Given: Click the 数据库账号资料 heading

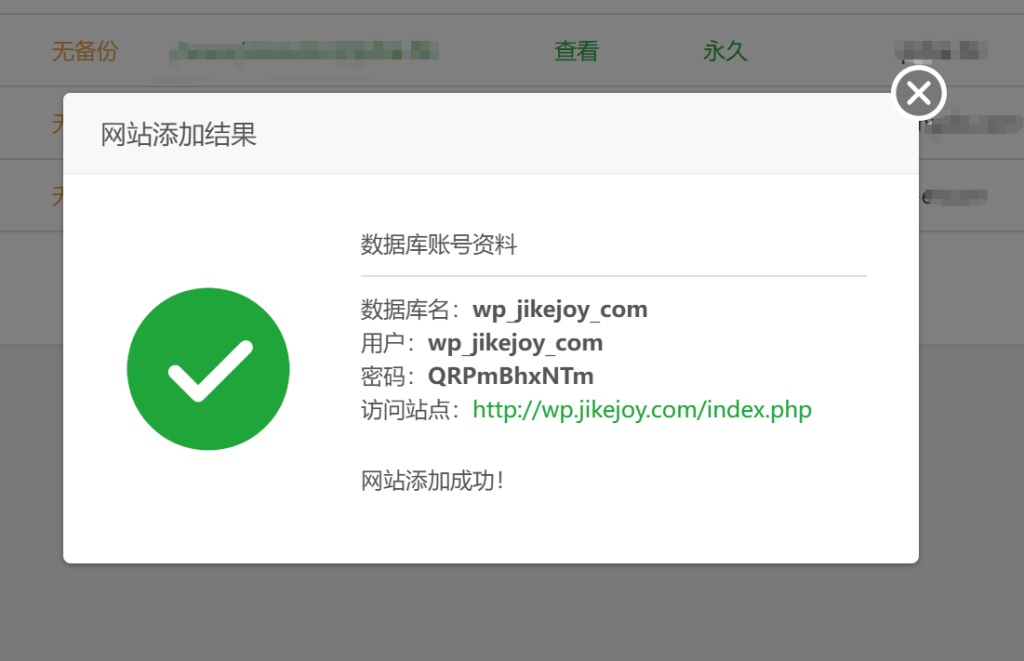Looking at the screenshot, I should click(439, 245).
